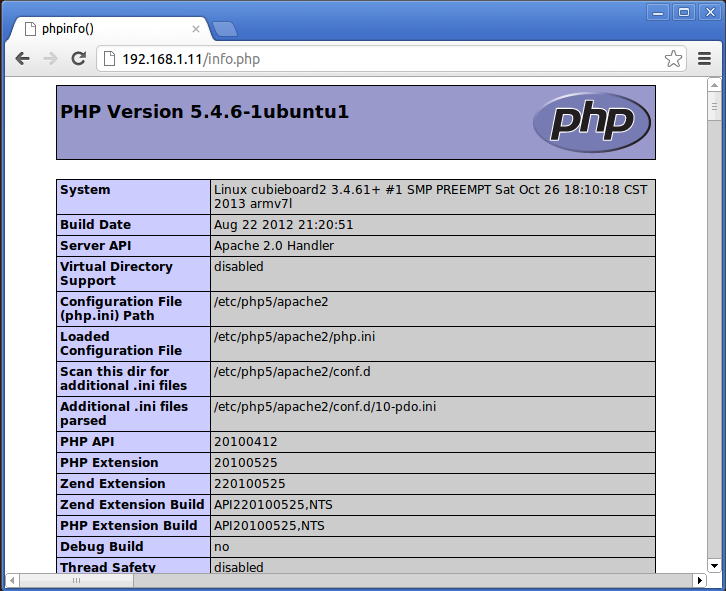Click the horizontal scrollbar left arrow

pyautogui.click(x=12, y=580)
